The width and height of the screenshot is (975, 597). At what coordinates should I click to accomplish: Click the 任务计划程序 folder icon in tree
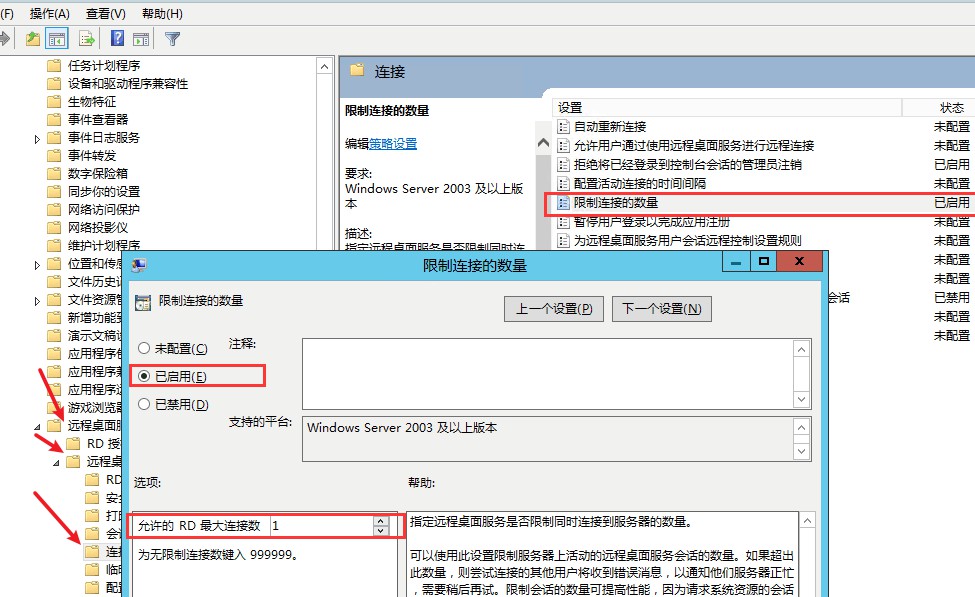[x=54, y=66]
